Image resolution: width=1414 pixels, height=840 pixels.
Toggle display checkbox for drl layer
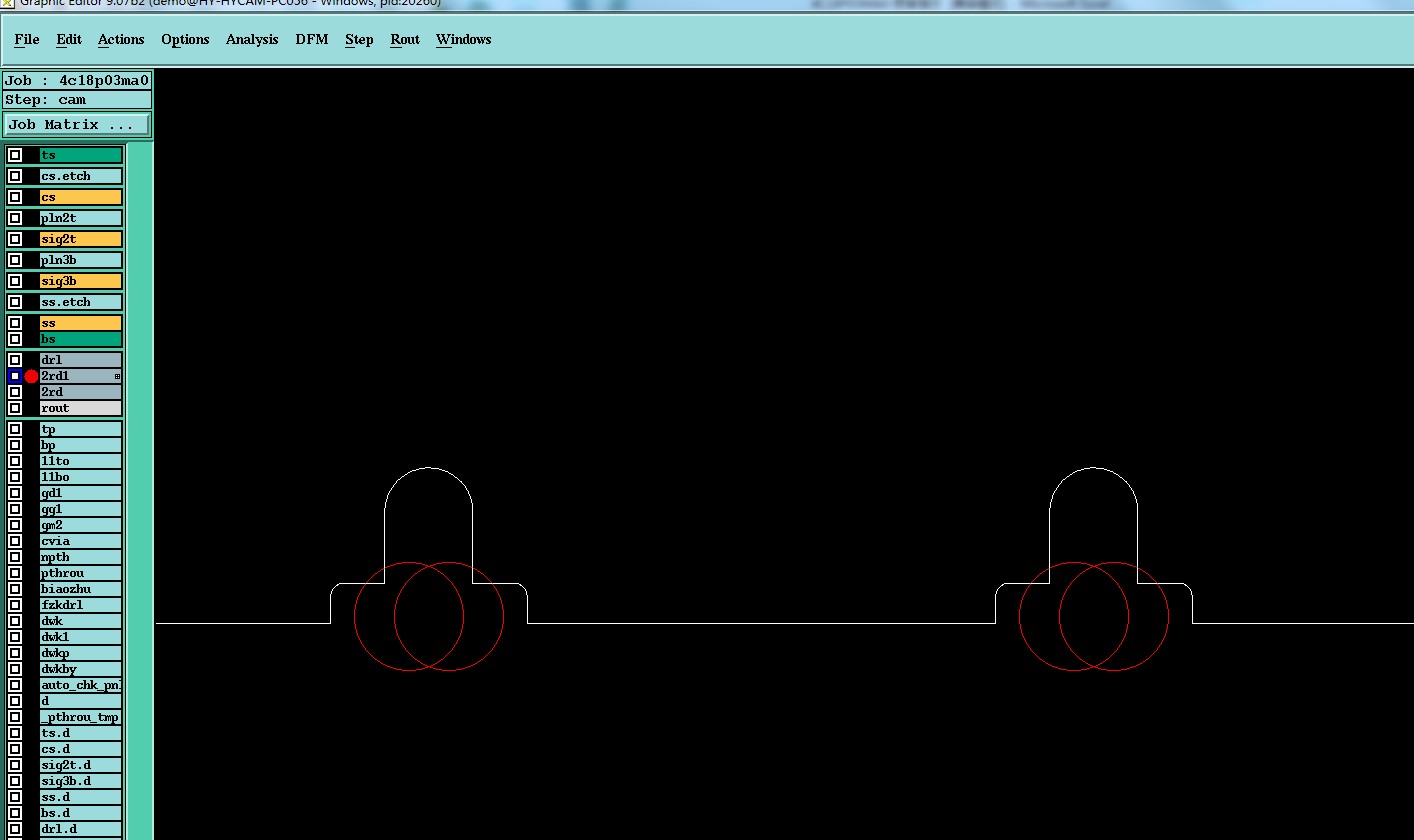15,360
